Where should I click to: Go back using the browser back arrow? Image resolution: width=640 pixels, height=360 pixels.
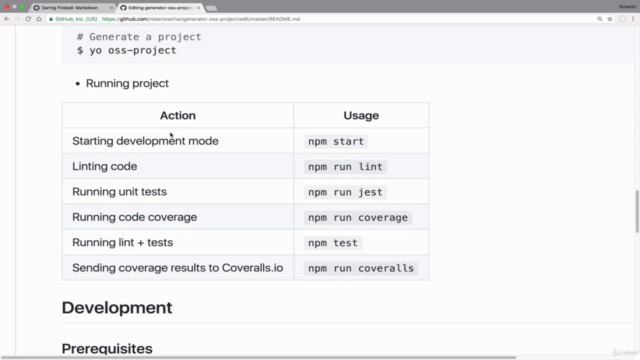tap(7, 19)
